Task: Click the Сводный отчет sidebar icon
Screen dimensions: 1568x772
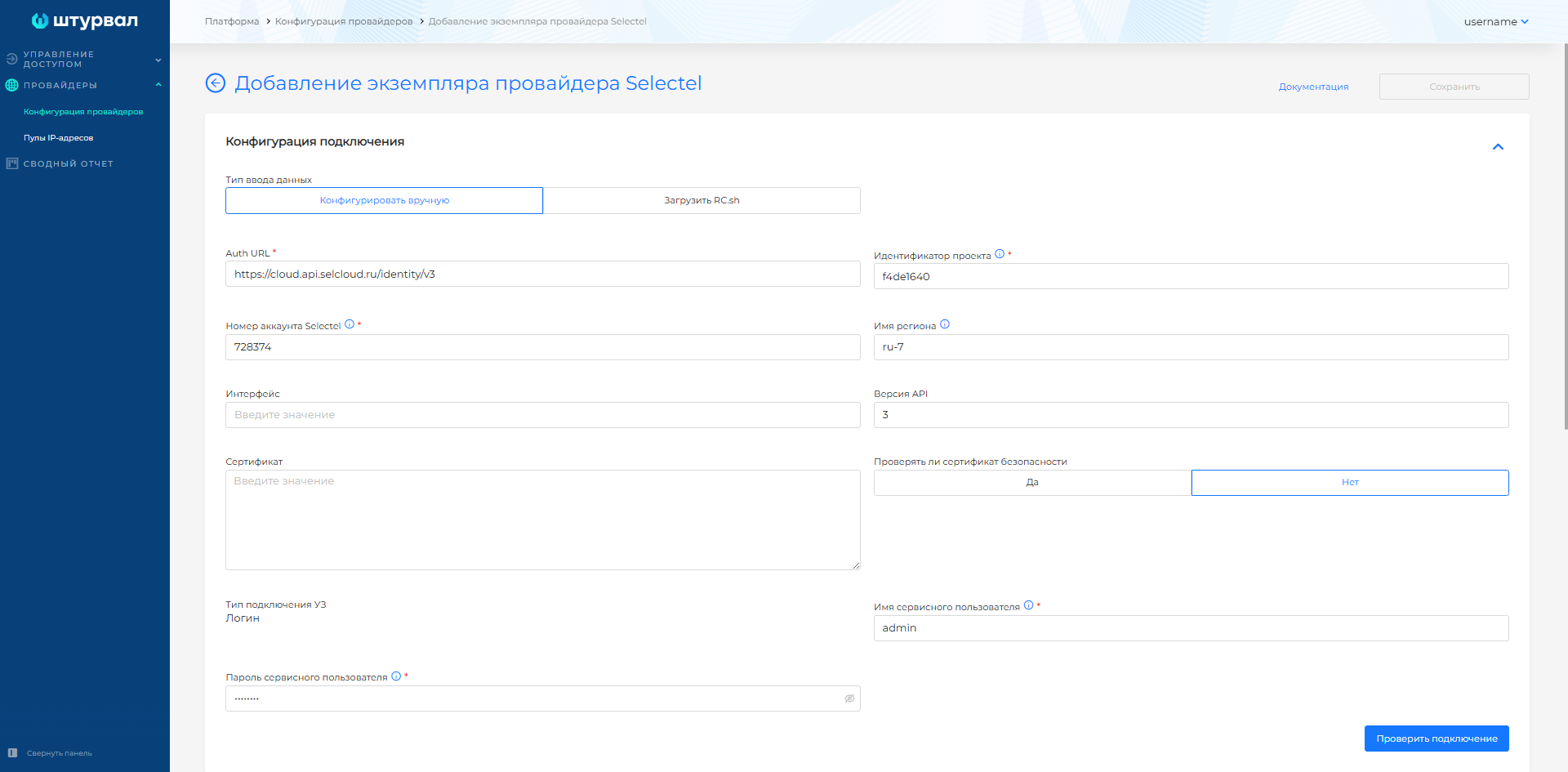Action: [x=12, y=163]
